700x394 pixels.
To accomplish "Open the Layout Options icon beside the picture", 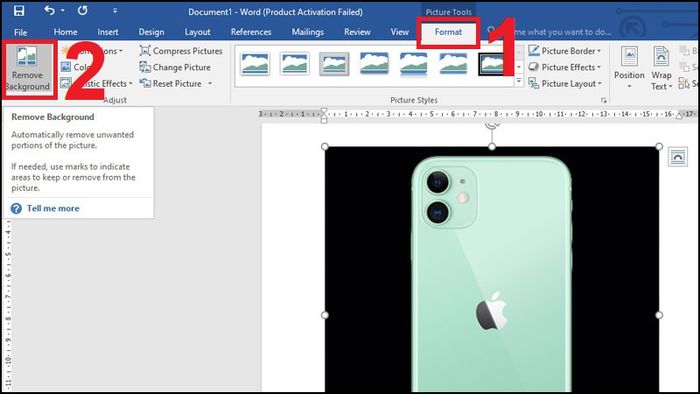I will pyautogui.click(x=678, y=157).
